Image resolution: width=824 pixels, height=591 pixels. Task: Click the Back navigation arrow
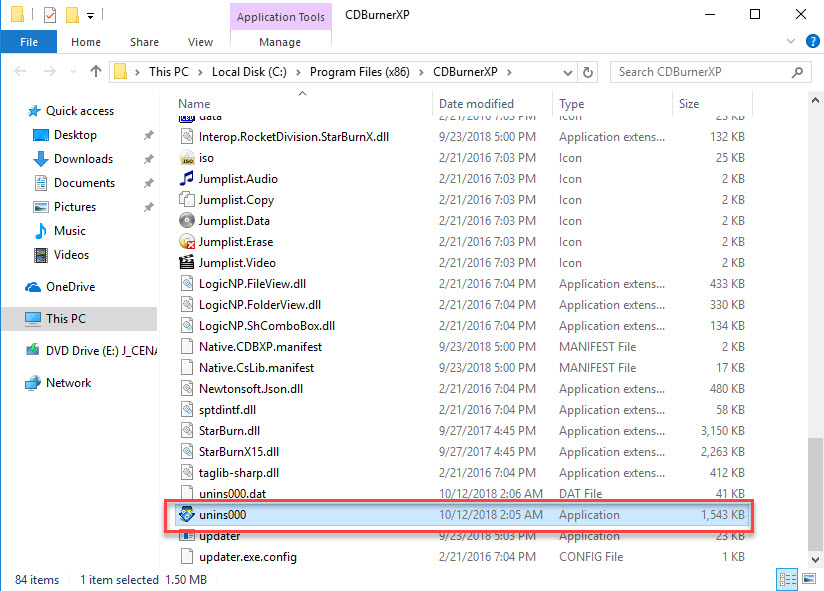pos(20,71)
